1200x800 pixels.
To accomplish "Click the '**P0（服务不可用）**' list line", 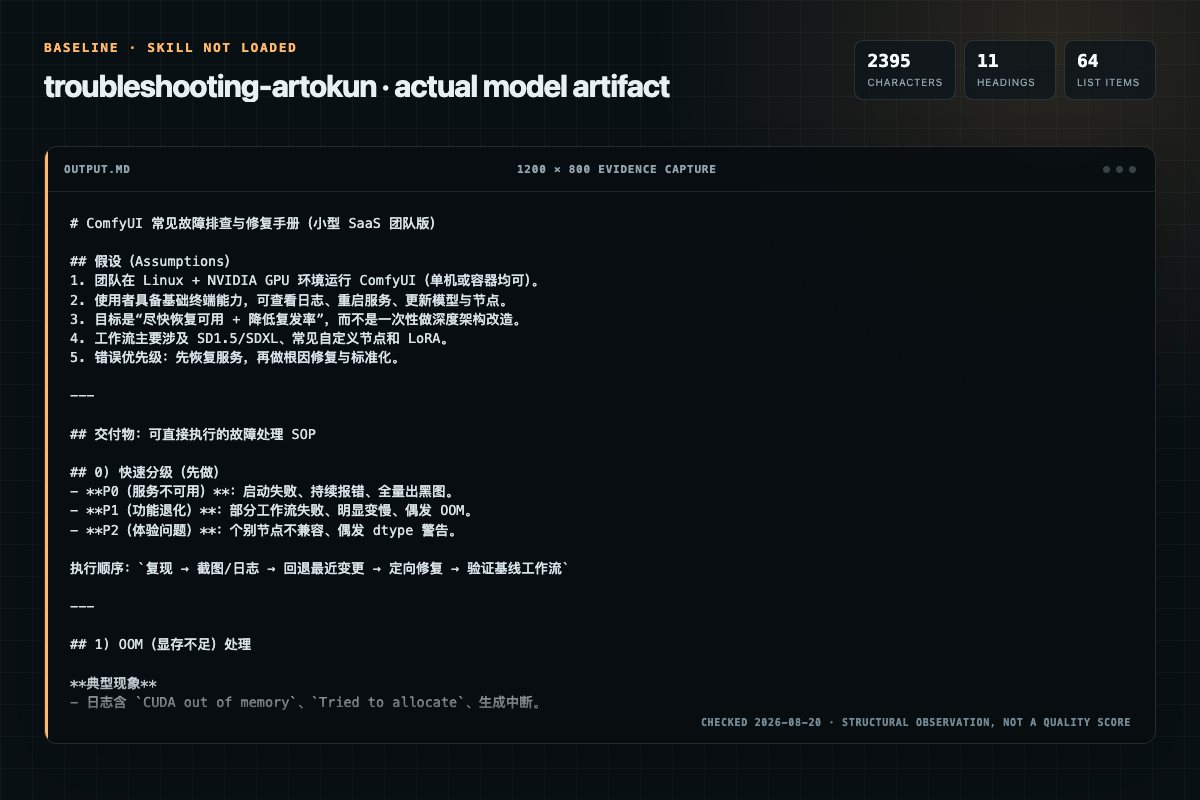I will pyautogui.click(x=263, y=492).
